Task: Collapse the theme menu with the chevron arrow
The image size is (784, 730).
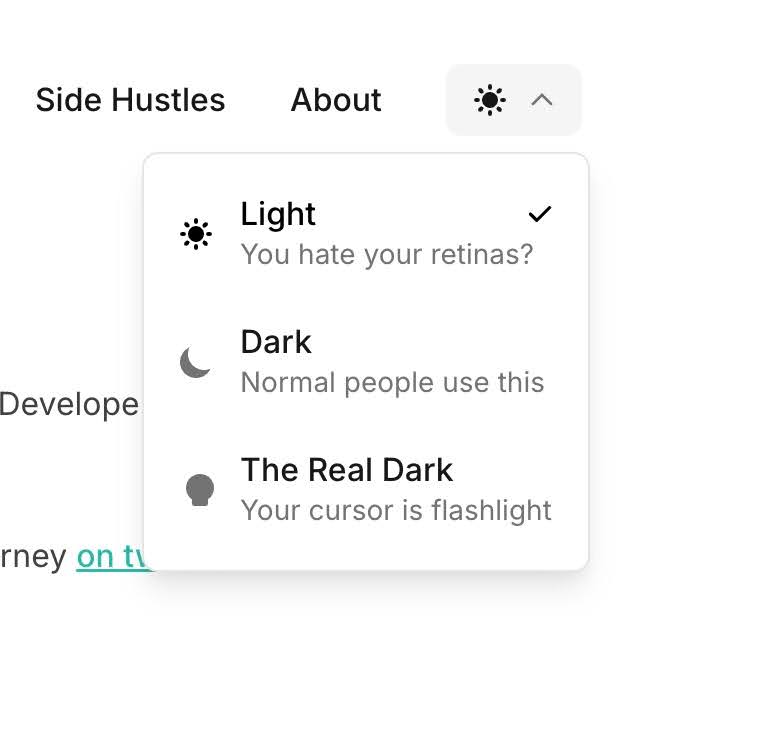Action: point(542,100)
